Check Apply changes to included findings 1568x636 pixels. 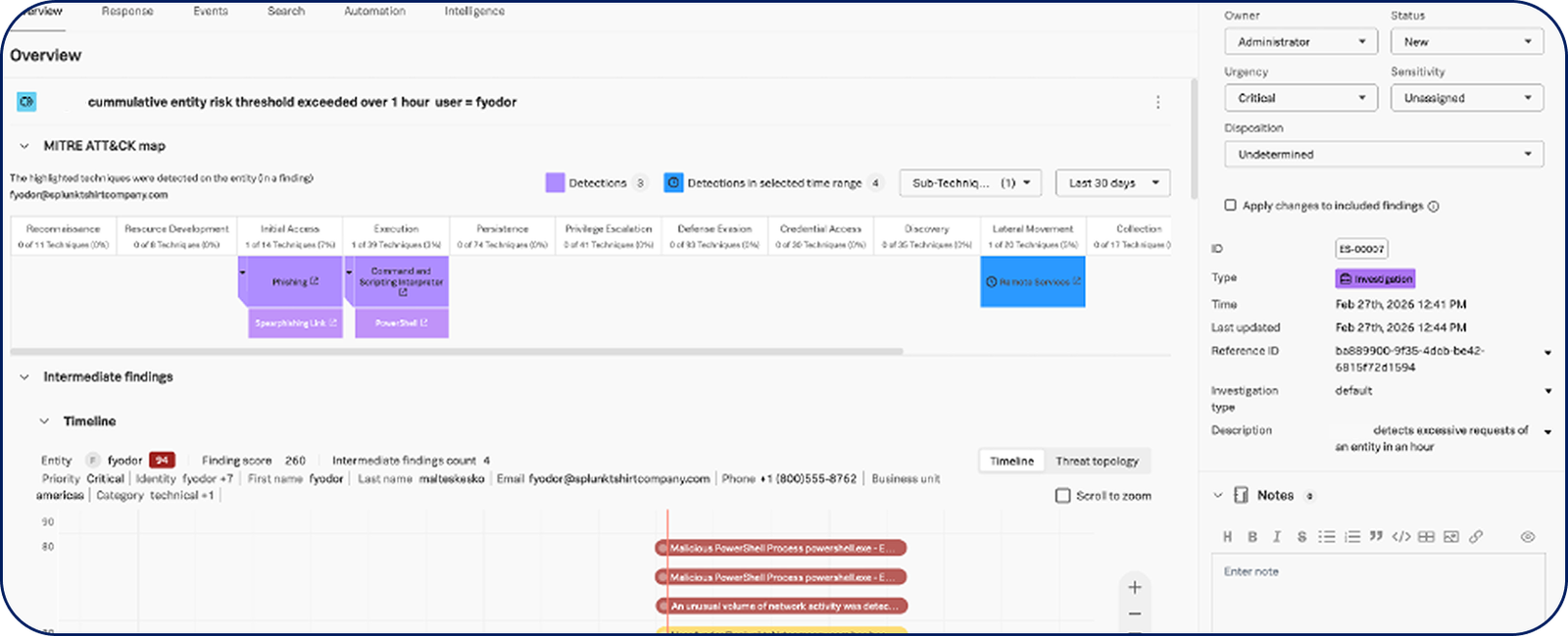[x=1230, y=206]
